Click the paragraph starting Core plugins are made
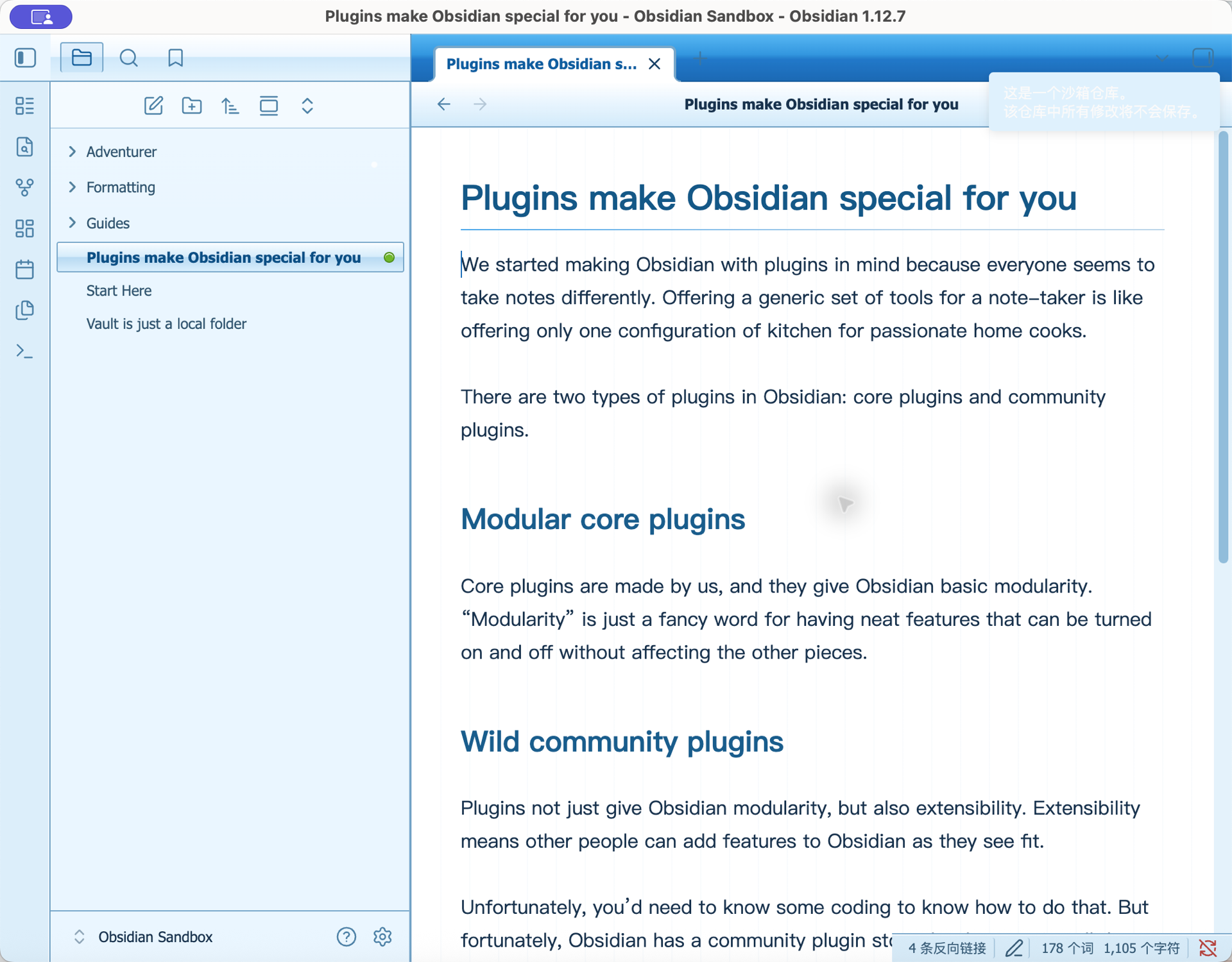 [x=806, y=619]
